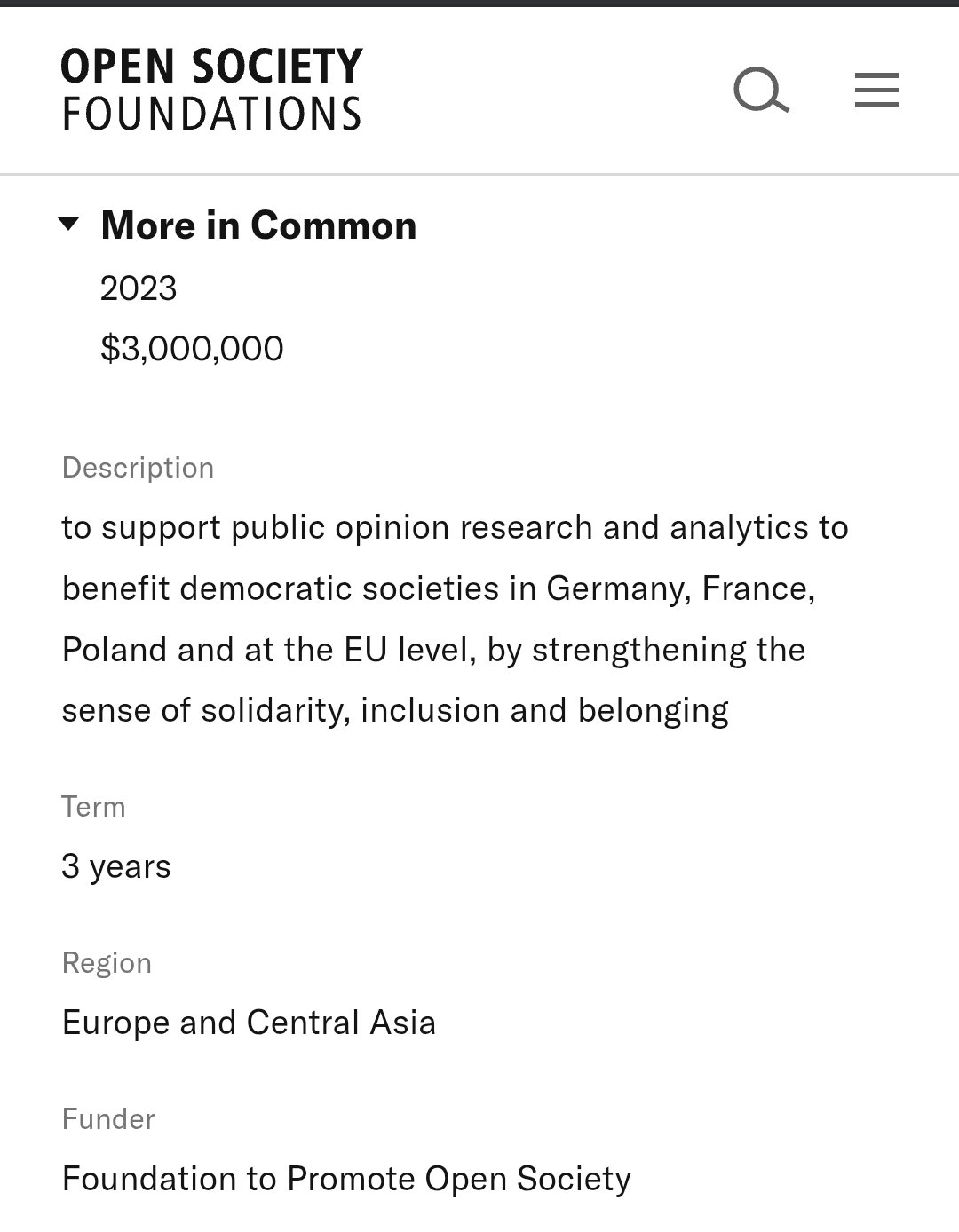959x1232 pixels.
Task: Click the description line starting with Poland
Action: coord(433,650)
